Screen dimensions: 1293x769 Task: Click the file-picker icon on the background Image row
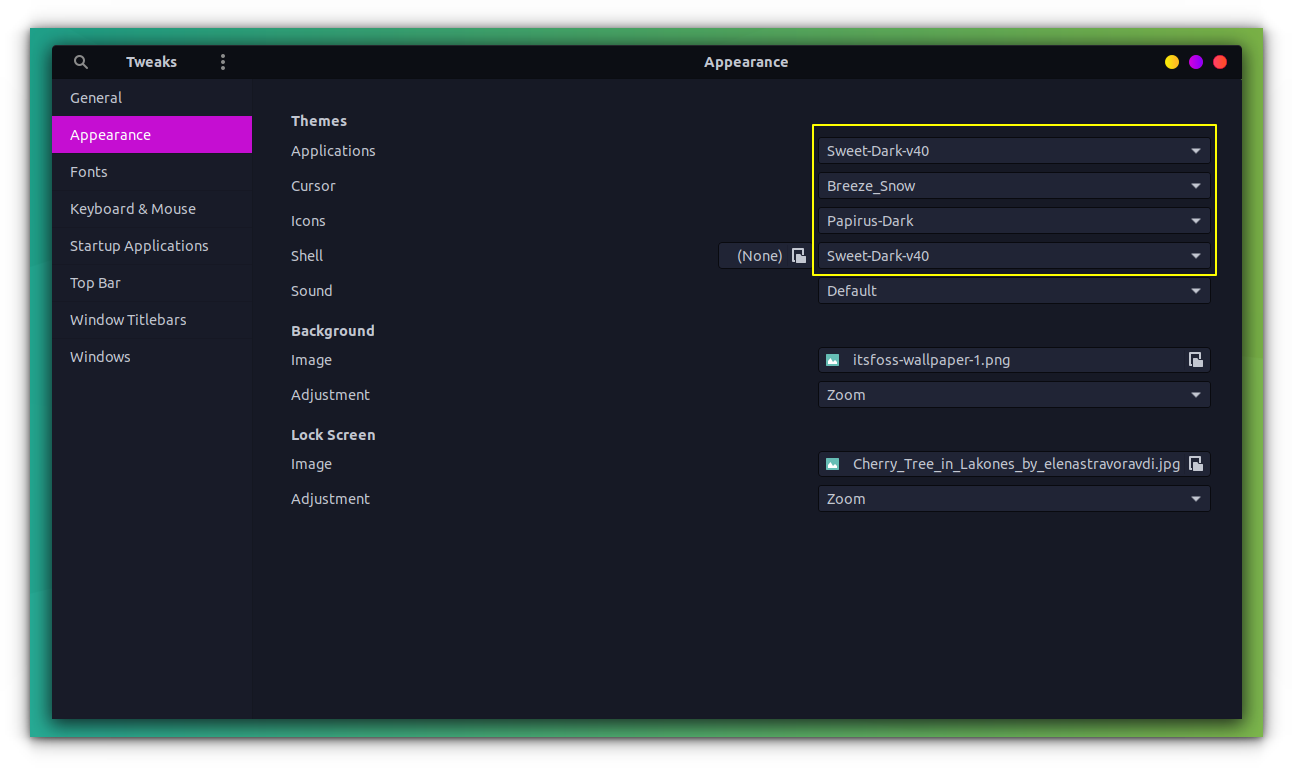(1196, 359)
